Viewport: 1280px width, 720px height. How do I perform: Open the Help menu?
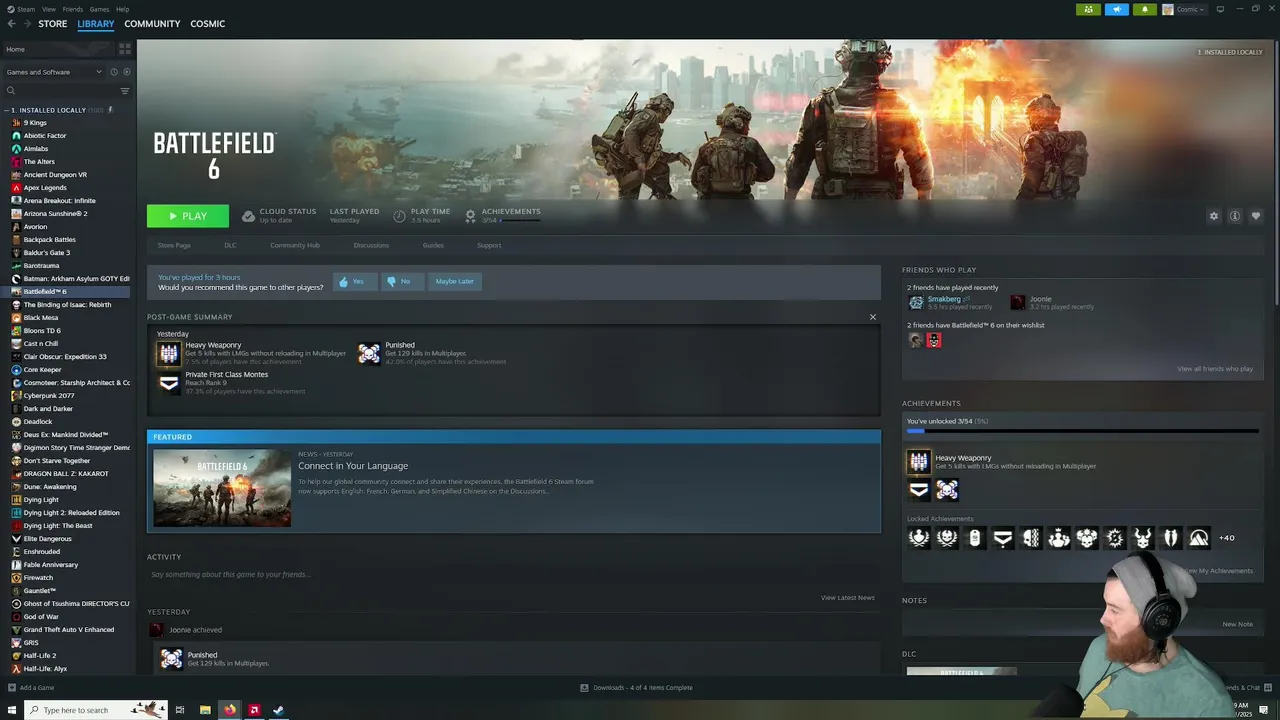122,9
